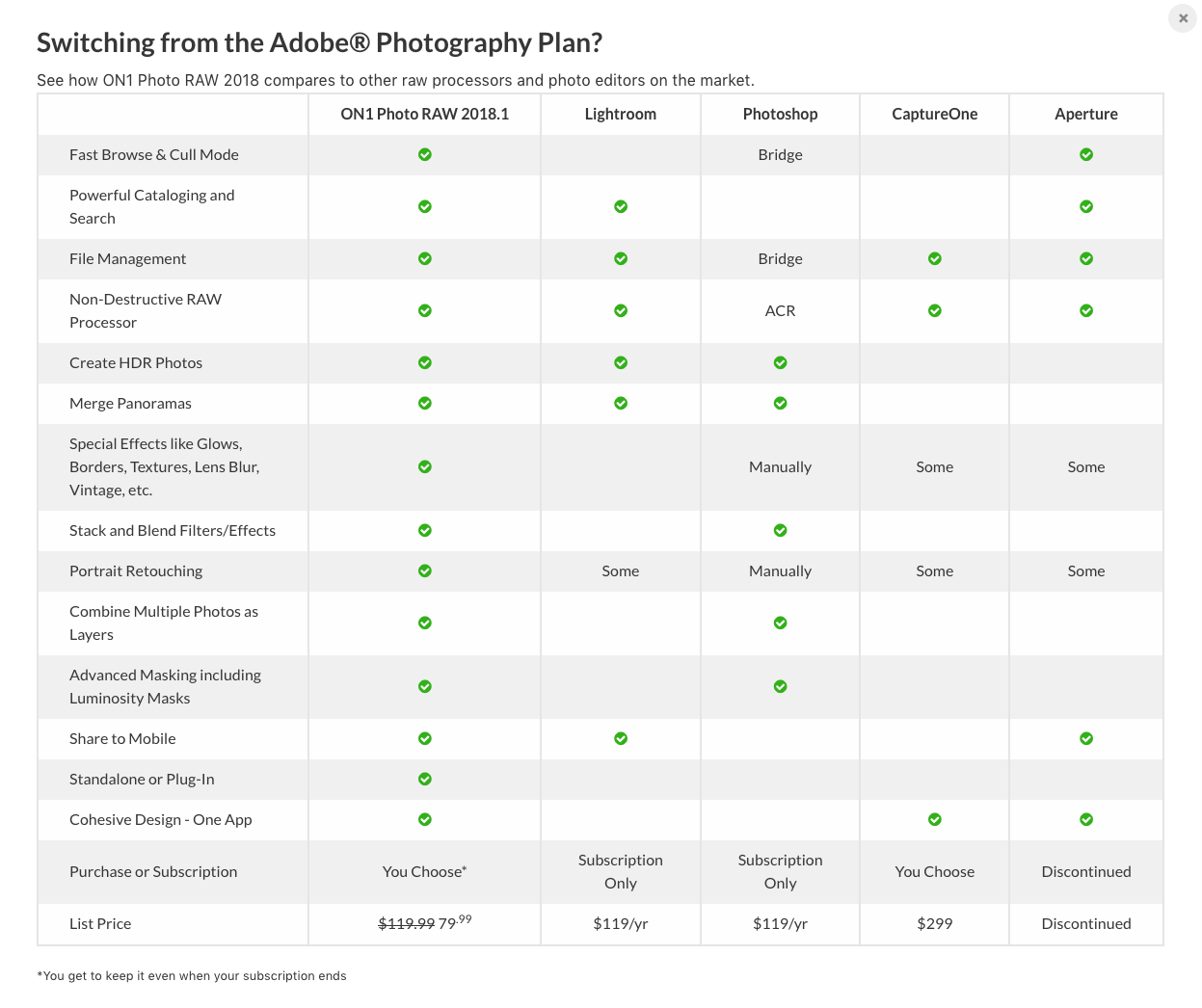Screen dimensions: 1202x1008
Task: Click the subscription footnote text at the bottom
Action: [191, 975]
